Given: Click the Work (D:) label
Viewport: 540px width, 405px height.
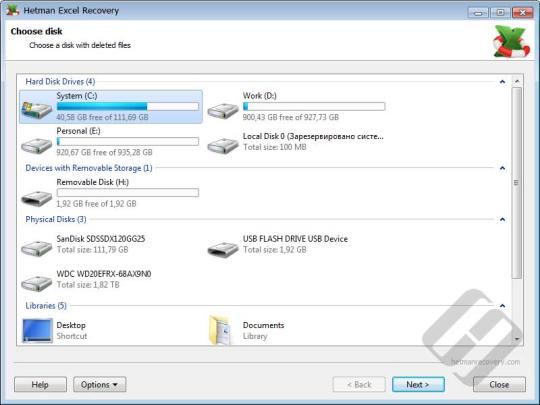Looking at the screenshot, I should (260, 96).
